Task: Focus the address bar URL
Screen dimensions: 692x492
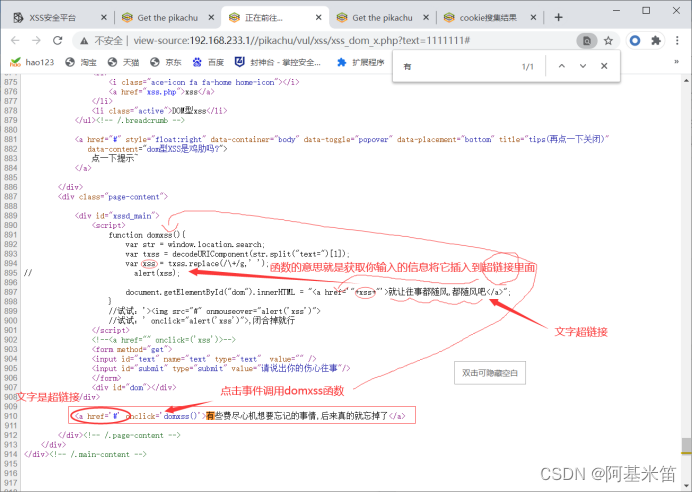Action: tap(301, 41)
